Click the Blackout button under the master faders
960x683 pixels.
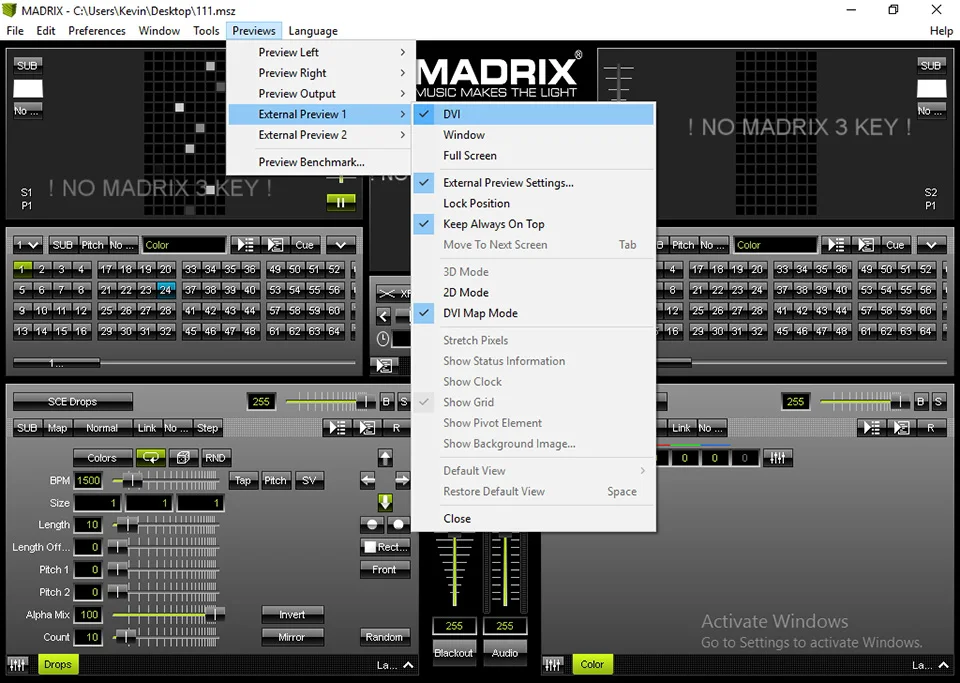pos(454,652)
